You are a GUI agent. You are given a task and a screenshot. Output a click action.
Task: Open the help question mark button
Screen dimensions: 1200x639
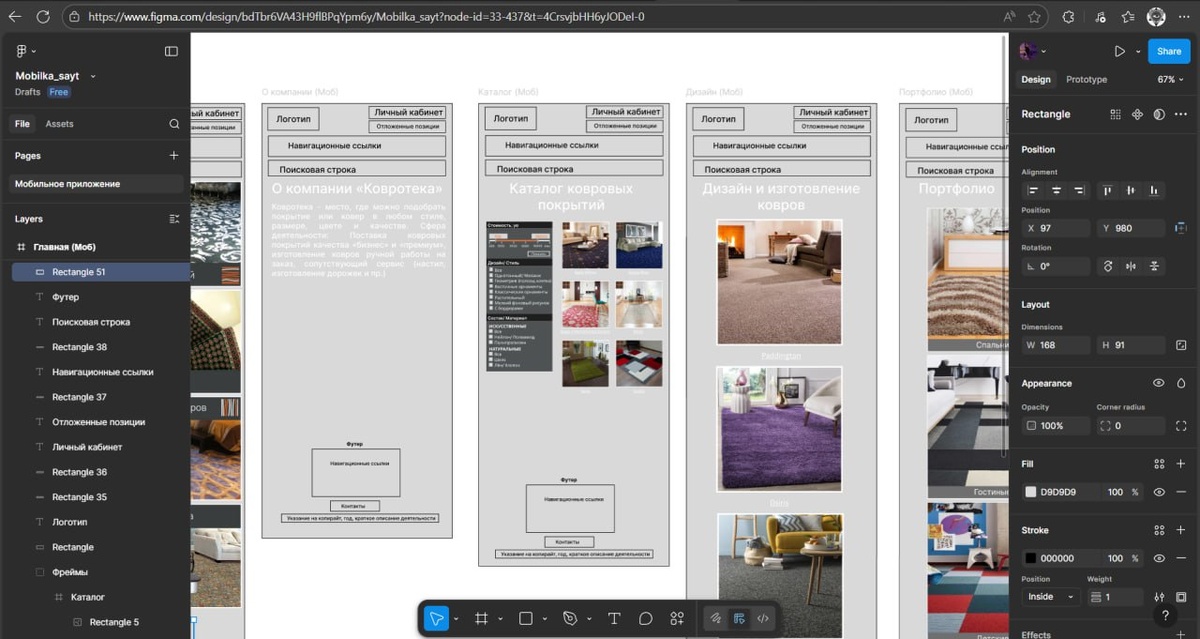tap(1165, 615)
